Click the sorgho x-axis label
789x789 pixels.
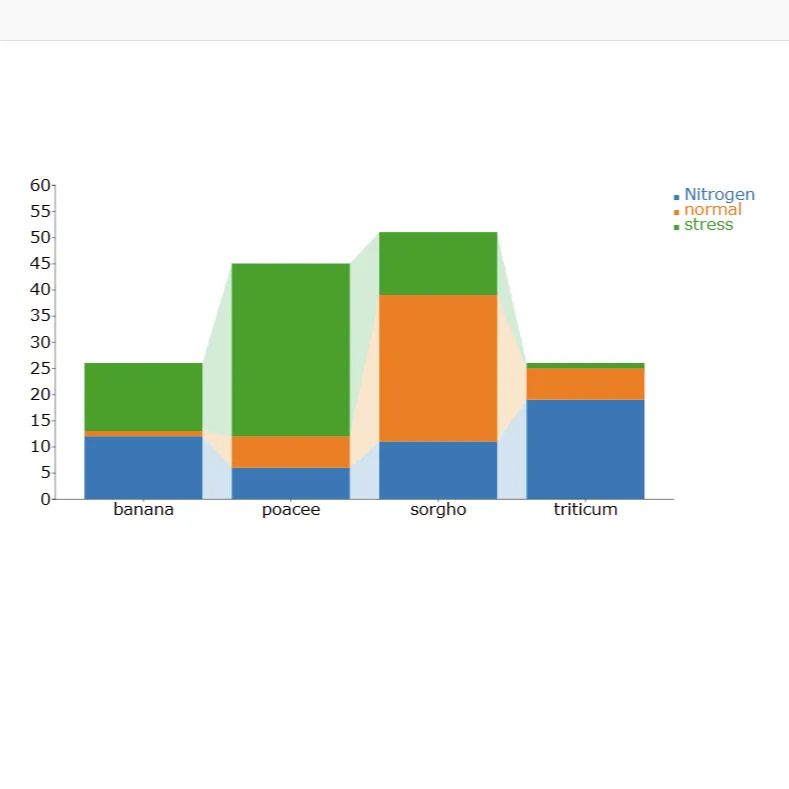438,510
